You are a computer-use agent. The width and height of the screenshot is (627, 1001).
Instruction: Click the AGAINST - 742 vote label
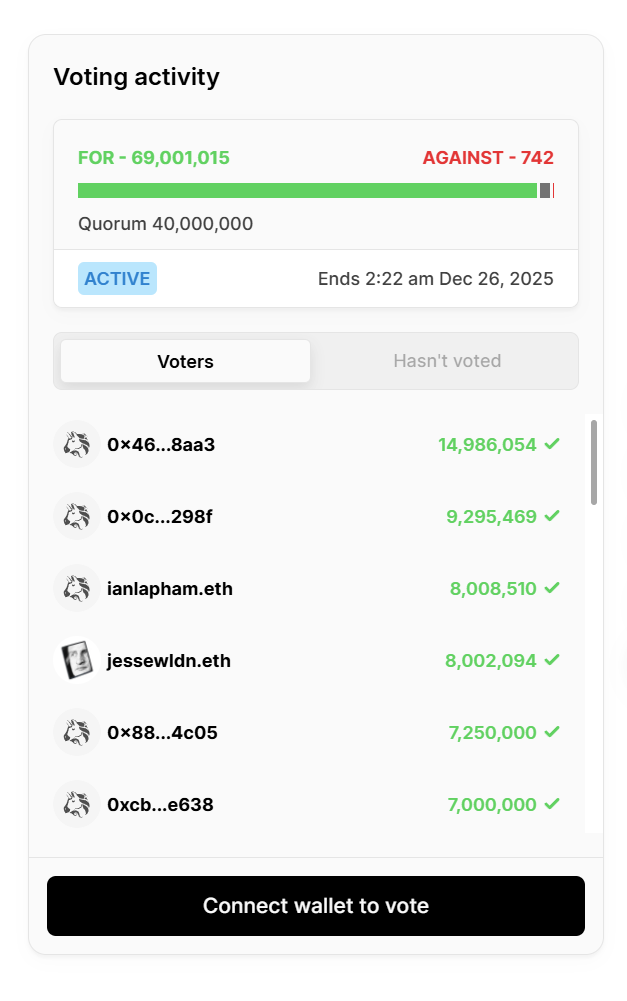(488, 158)
